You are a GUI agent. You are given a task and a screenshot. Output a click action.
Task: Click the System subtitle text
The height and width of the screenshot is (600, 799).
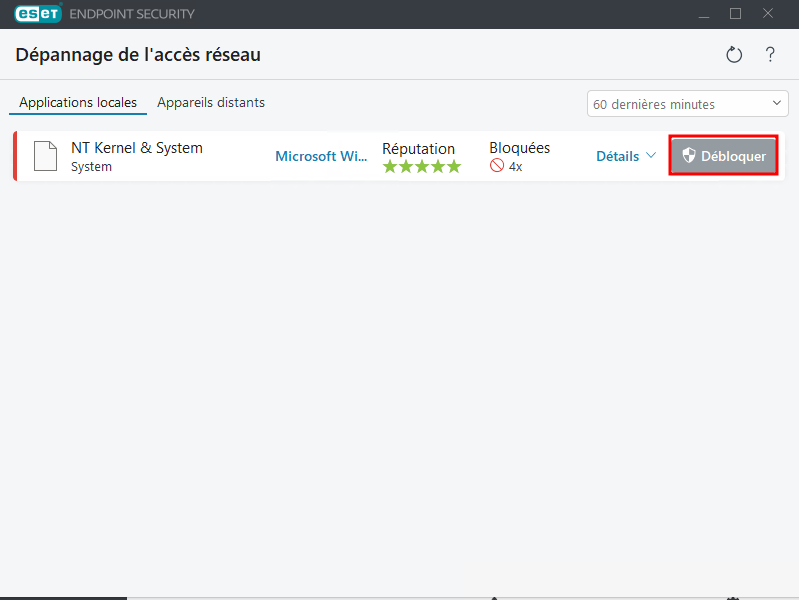(x=91, y=167)
